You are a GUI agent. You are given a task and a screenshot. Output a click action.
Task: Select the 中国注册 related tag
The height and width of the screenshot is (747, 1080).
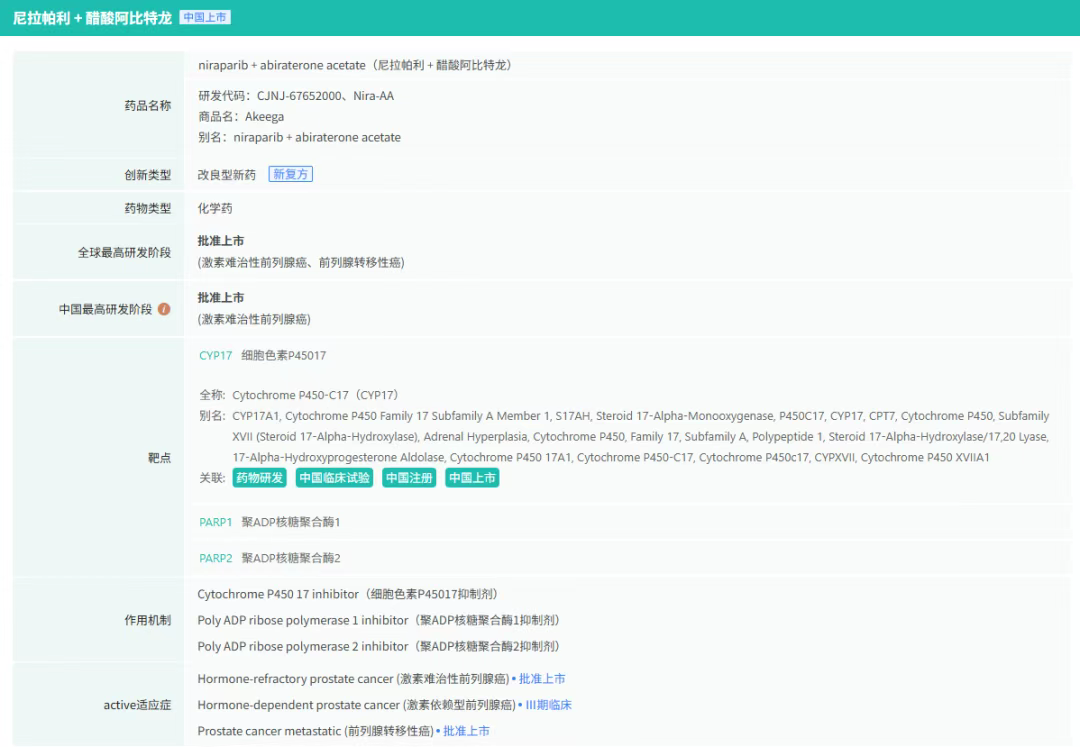click(410, 478)
